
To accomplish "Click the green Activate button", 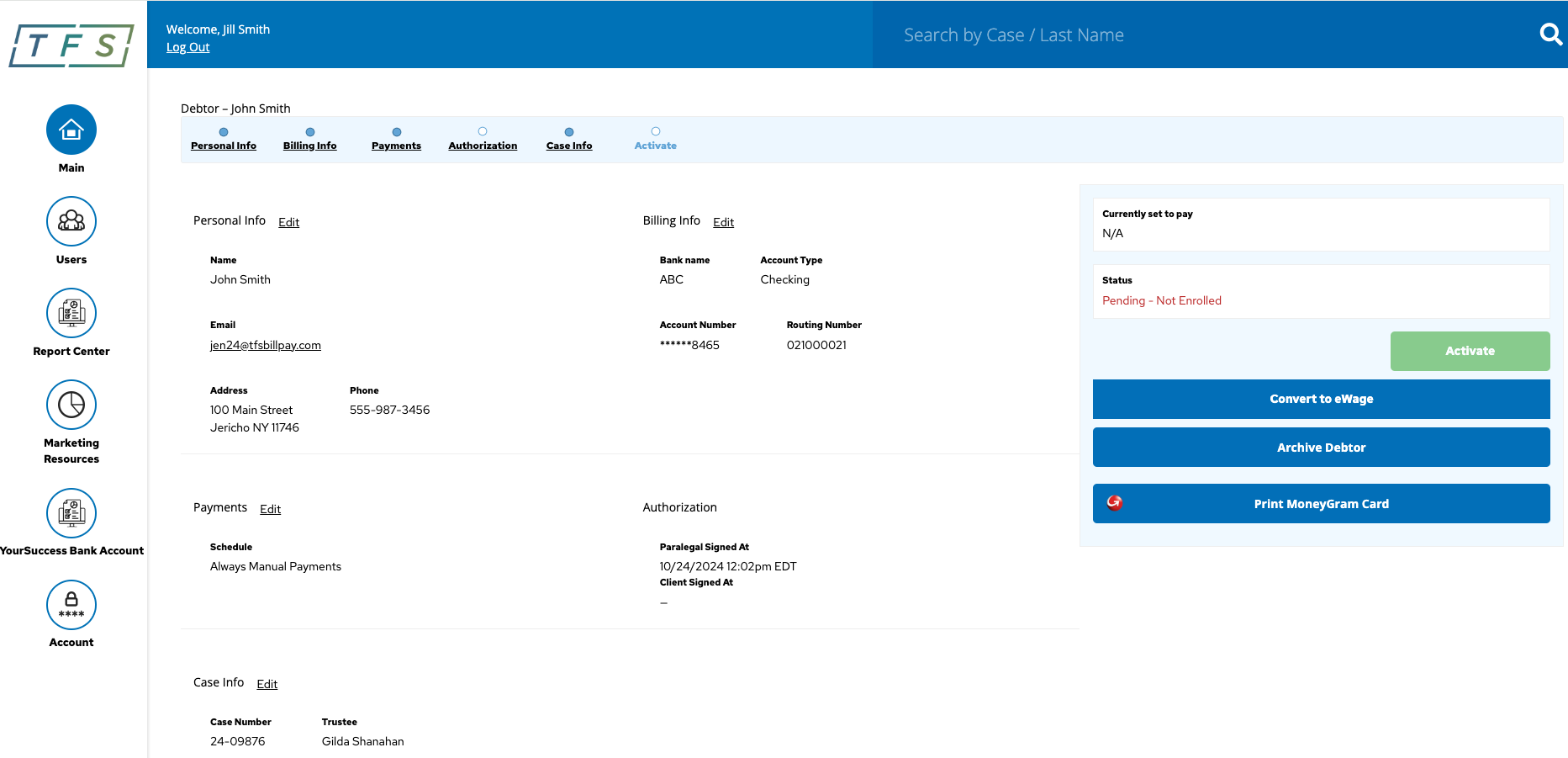I will [1469, 351].
